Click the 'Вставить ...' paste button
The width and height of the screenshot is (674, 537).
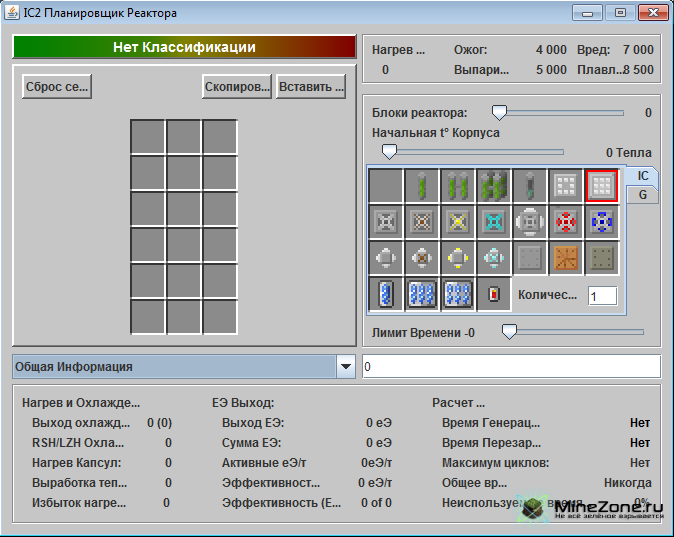311,86
